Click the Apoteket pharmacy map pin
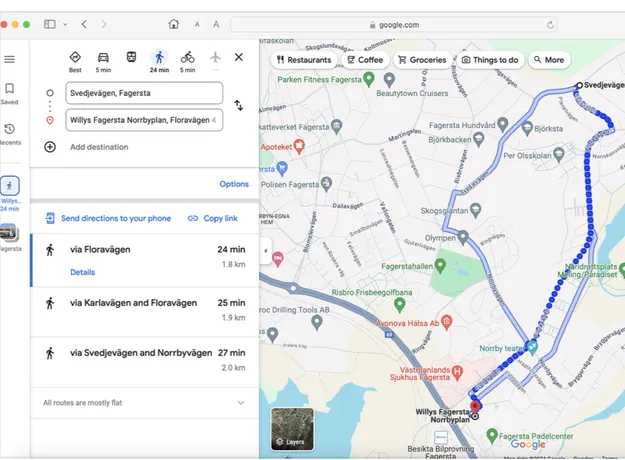 point(299,146)
